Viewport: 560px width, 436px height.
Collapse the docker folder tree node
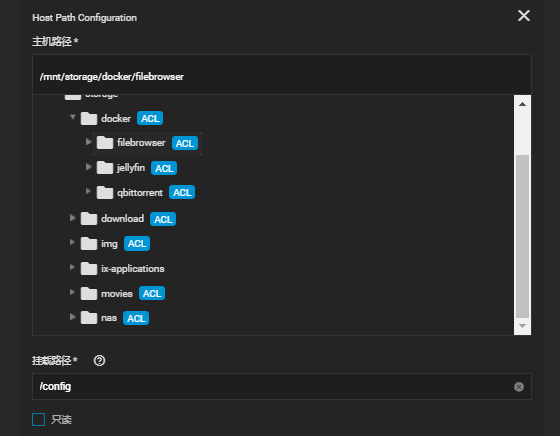[x=73, y=117]
